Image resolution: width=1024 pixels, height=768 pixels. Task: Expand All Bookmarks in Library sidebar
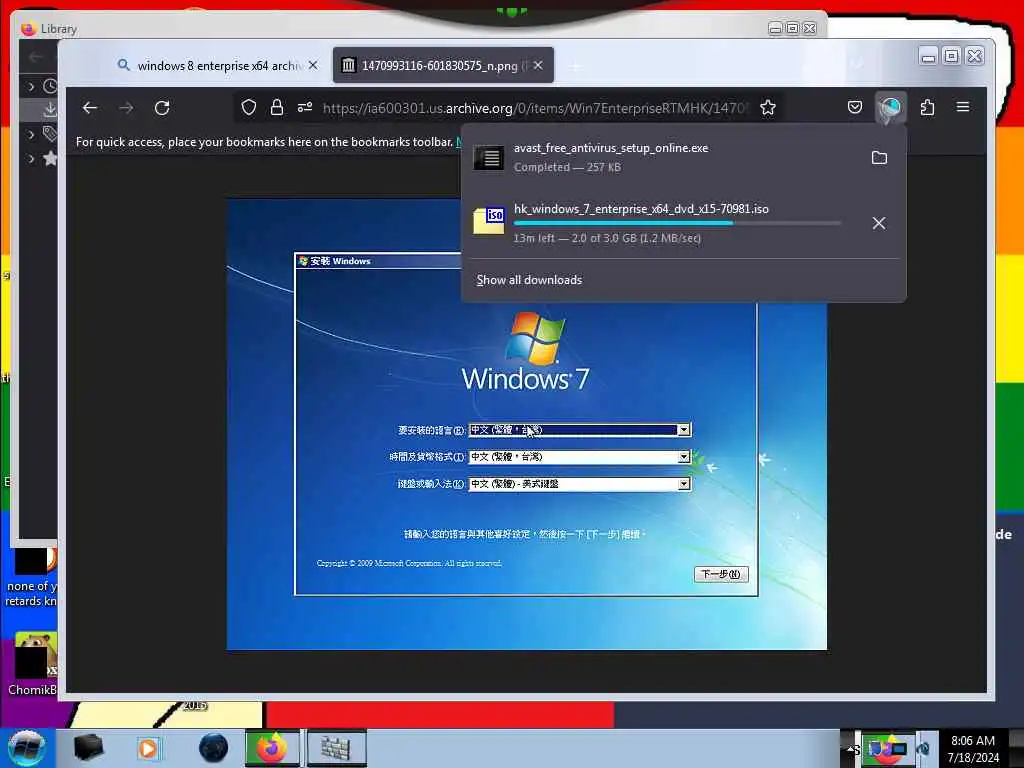(x=31, y=158)
